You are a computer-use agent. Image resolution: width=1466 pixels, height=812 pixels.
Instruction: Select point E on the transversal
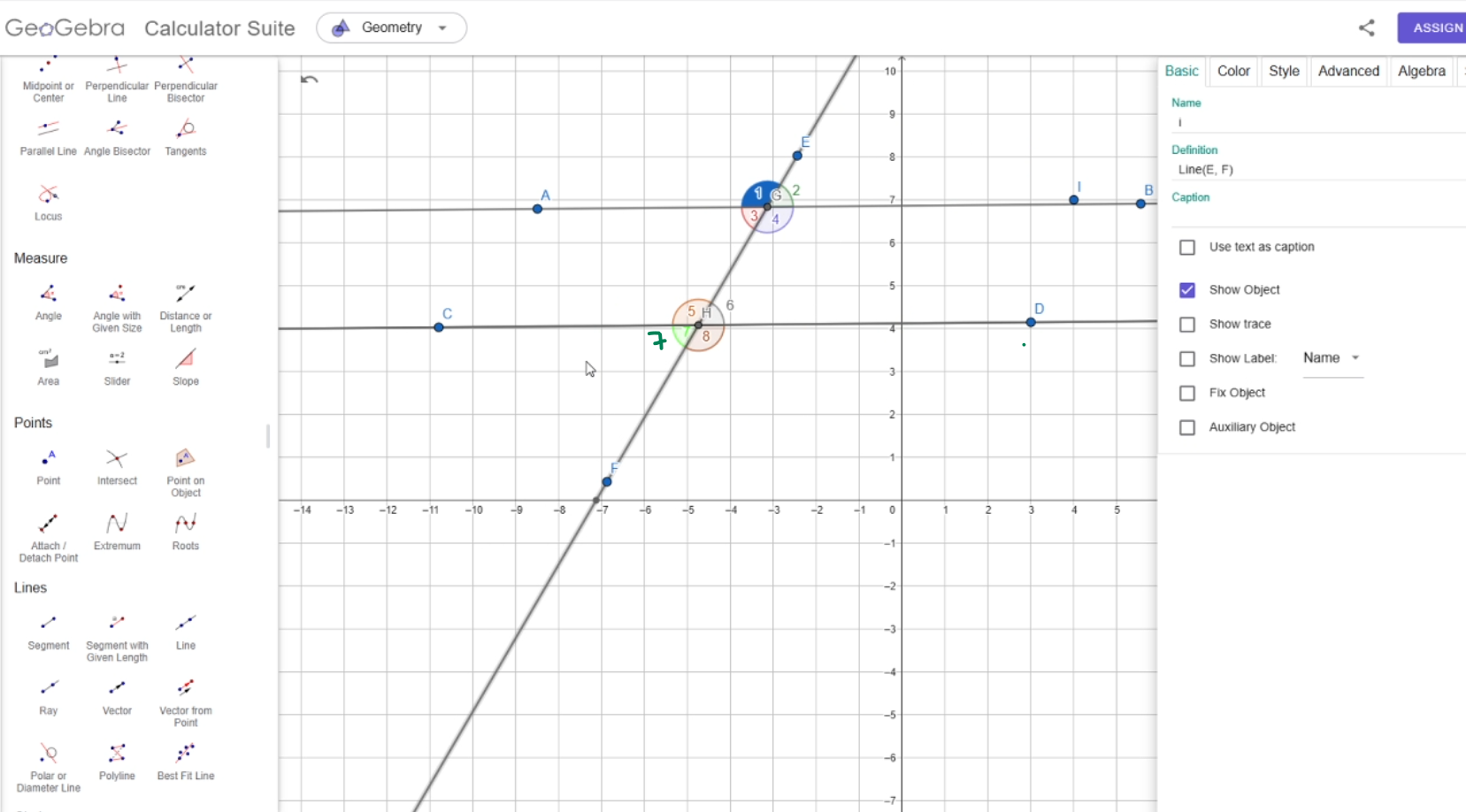click(x=797, y=156)
